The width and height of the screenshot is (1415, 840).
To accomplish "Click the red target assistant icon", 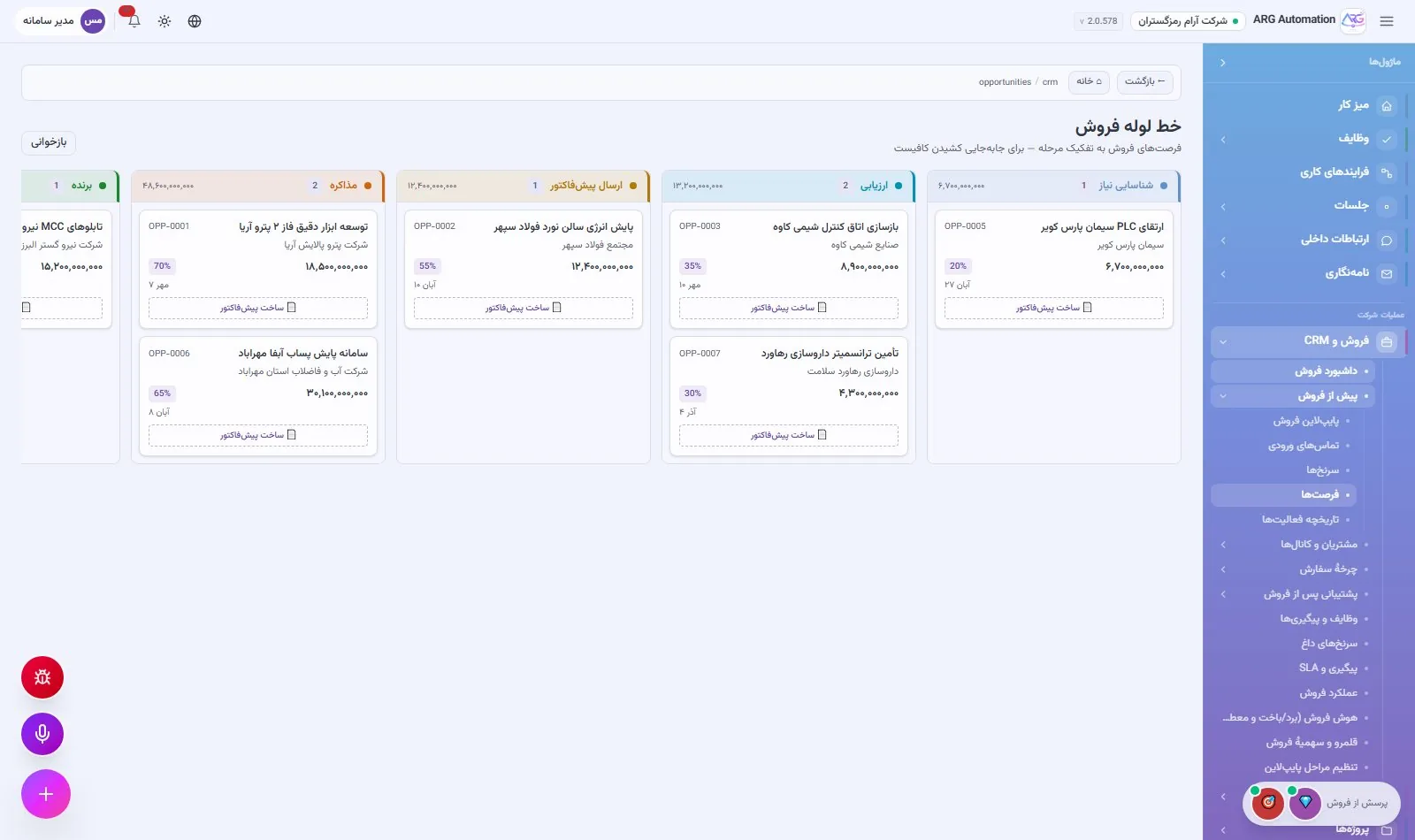I will [x=1268, y=803].
